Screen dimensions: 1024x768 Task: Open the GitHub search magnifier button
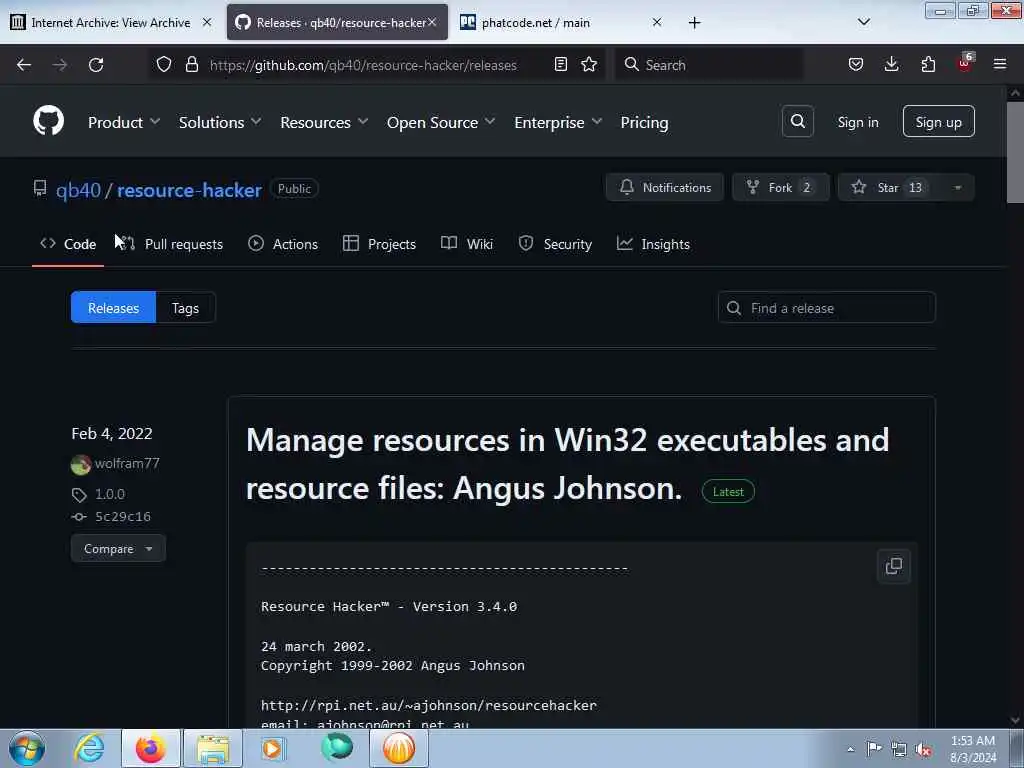tap(797, 121)
